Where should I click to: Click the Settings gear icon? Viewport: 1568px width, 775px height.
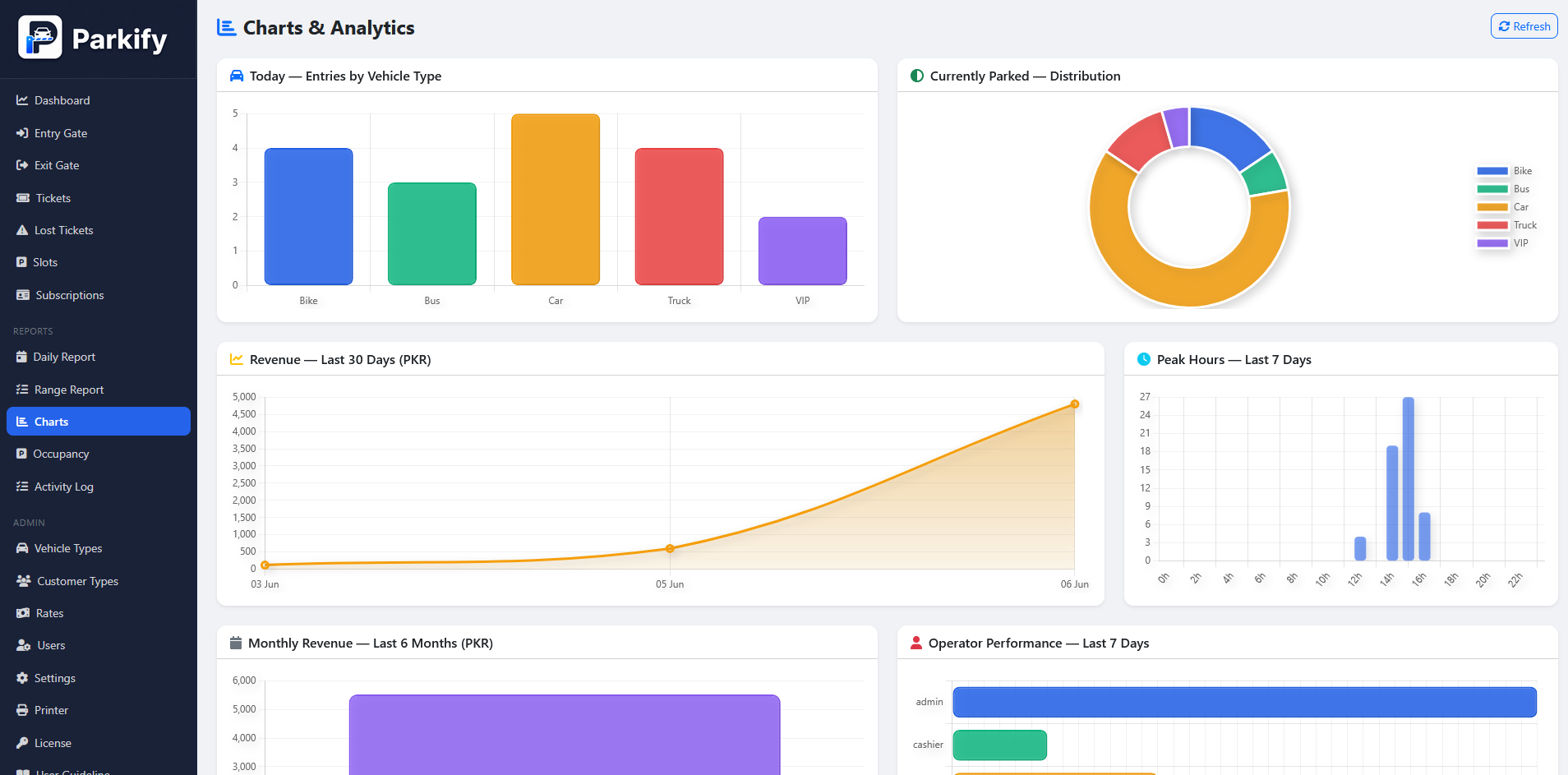[22, 678]
